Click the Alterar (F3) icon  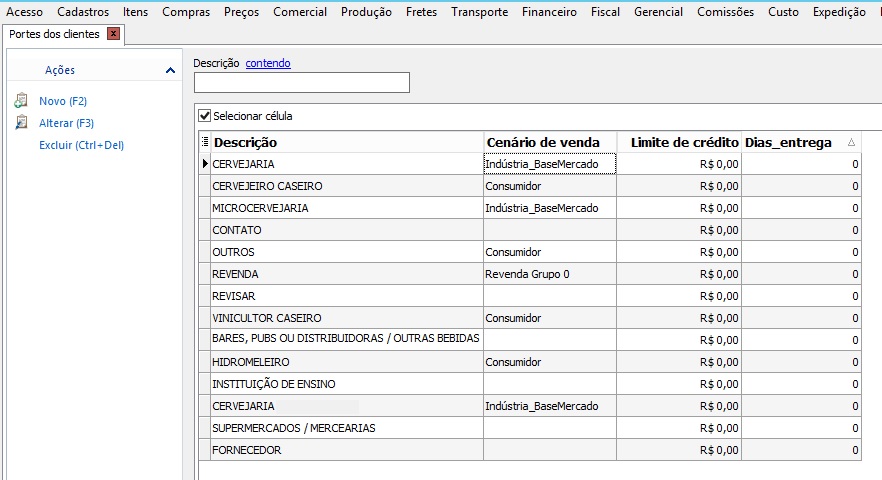coord(21,123)
